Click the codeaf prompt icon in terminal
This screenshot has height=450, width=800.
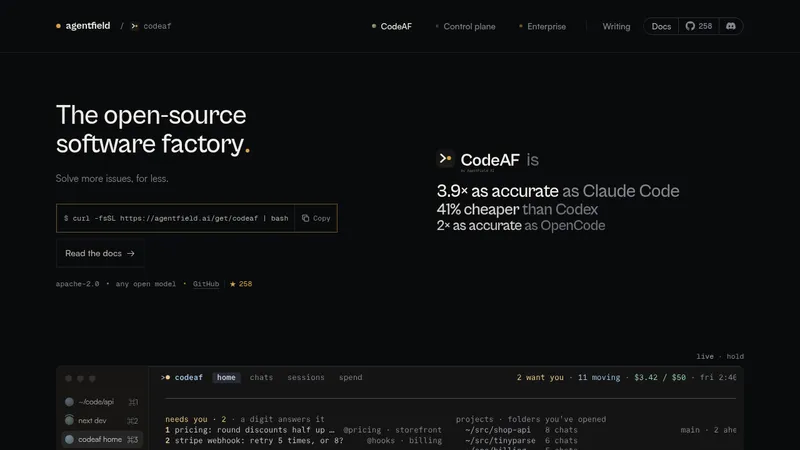pyautogui.click(x=165, y=378)
